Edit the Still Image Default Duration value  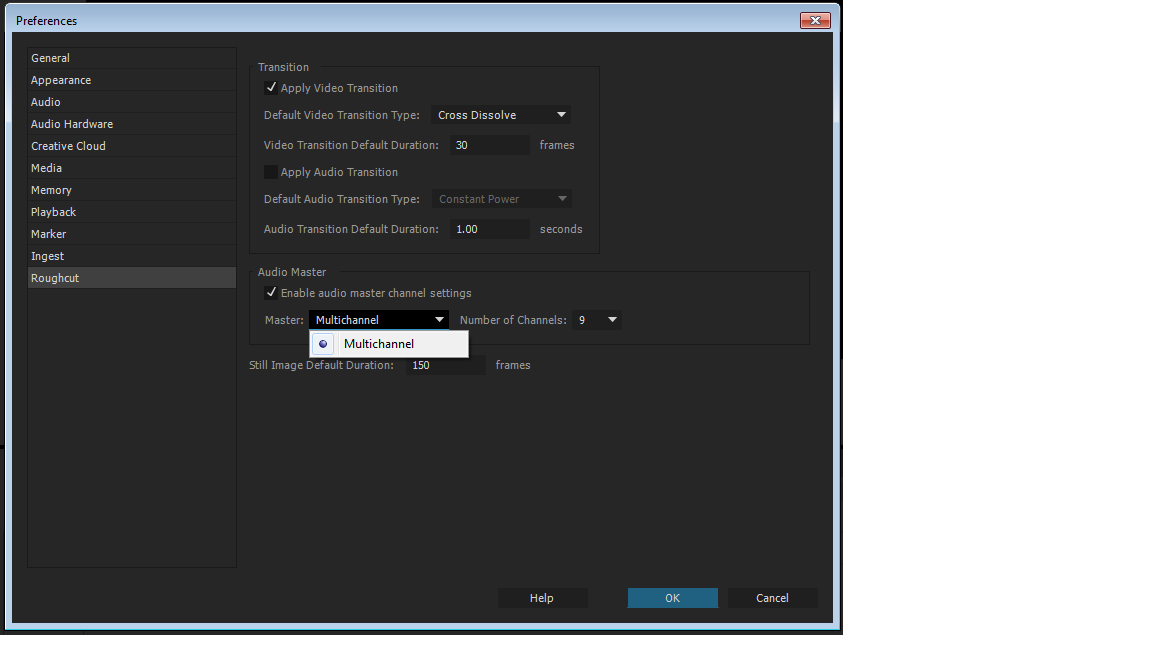coord(445,365)
